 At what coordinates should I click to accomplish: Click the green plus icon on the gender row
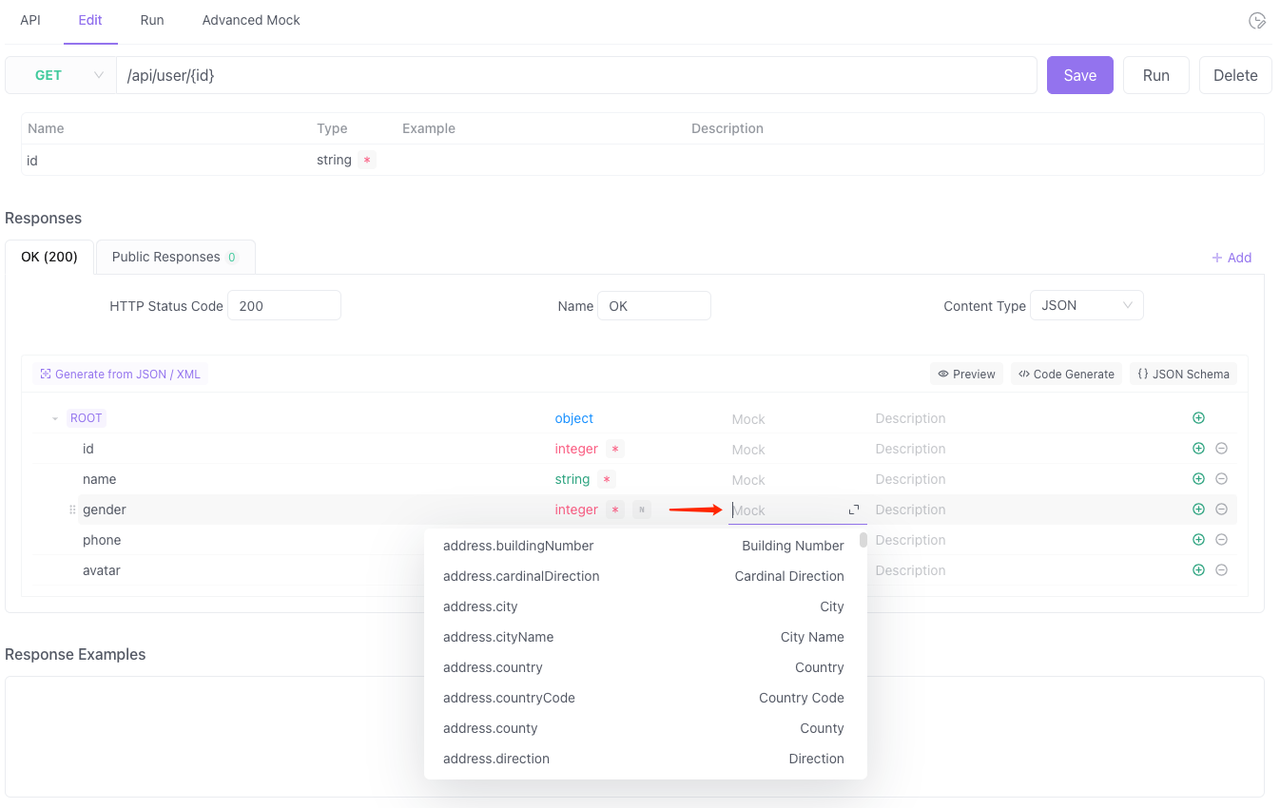pyautogui.click(x=1198, y=509)
